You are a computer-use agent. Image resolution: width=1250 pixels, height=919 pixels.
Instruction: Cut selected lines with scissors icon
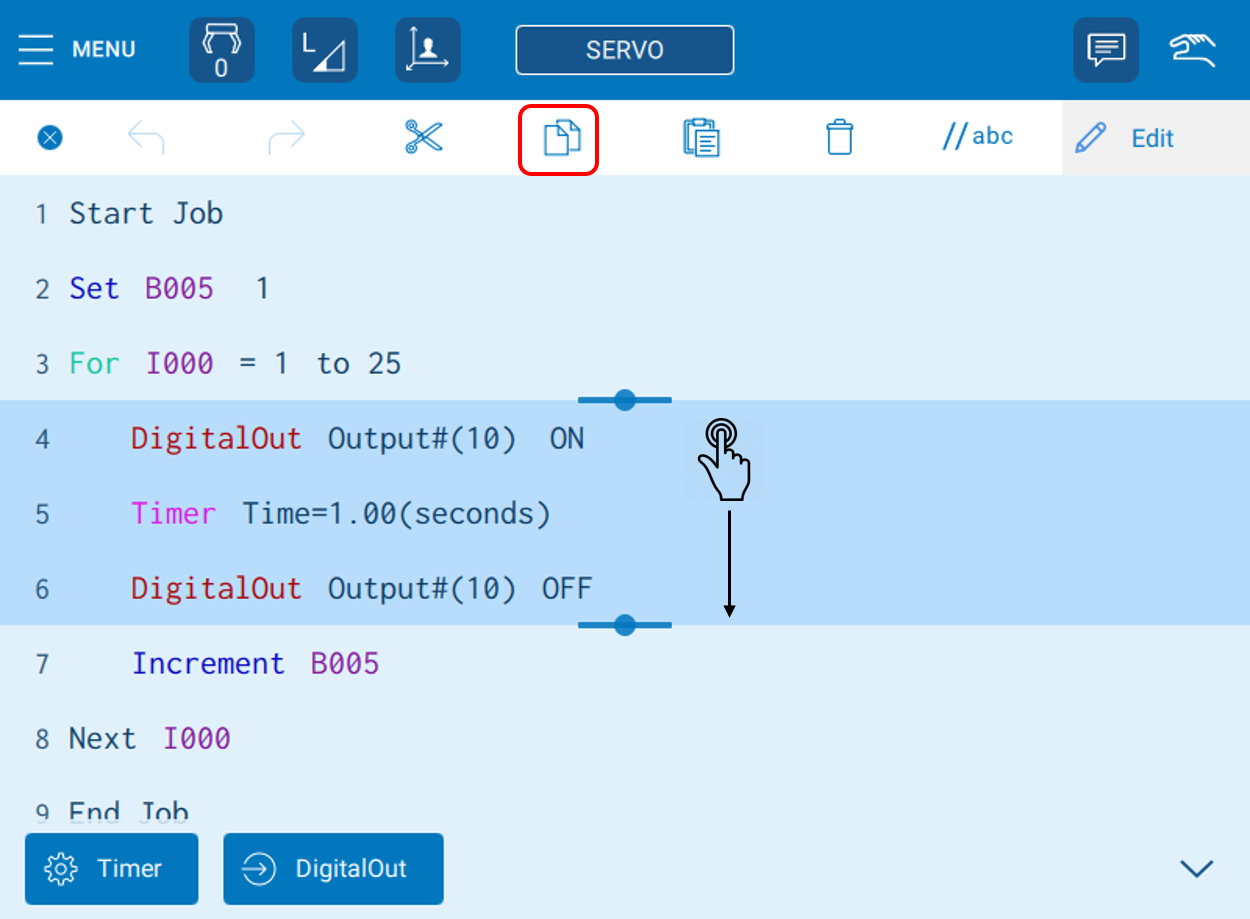pyautogui.click(x=423, y=137)
